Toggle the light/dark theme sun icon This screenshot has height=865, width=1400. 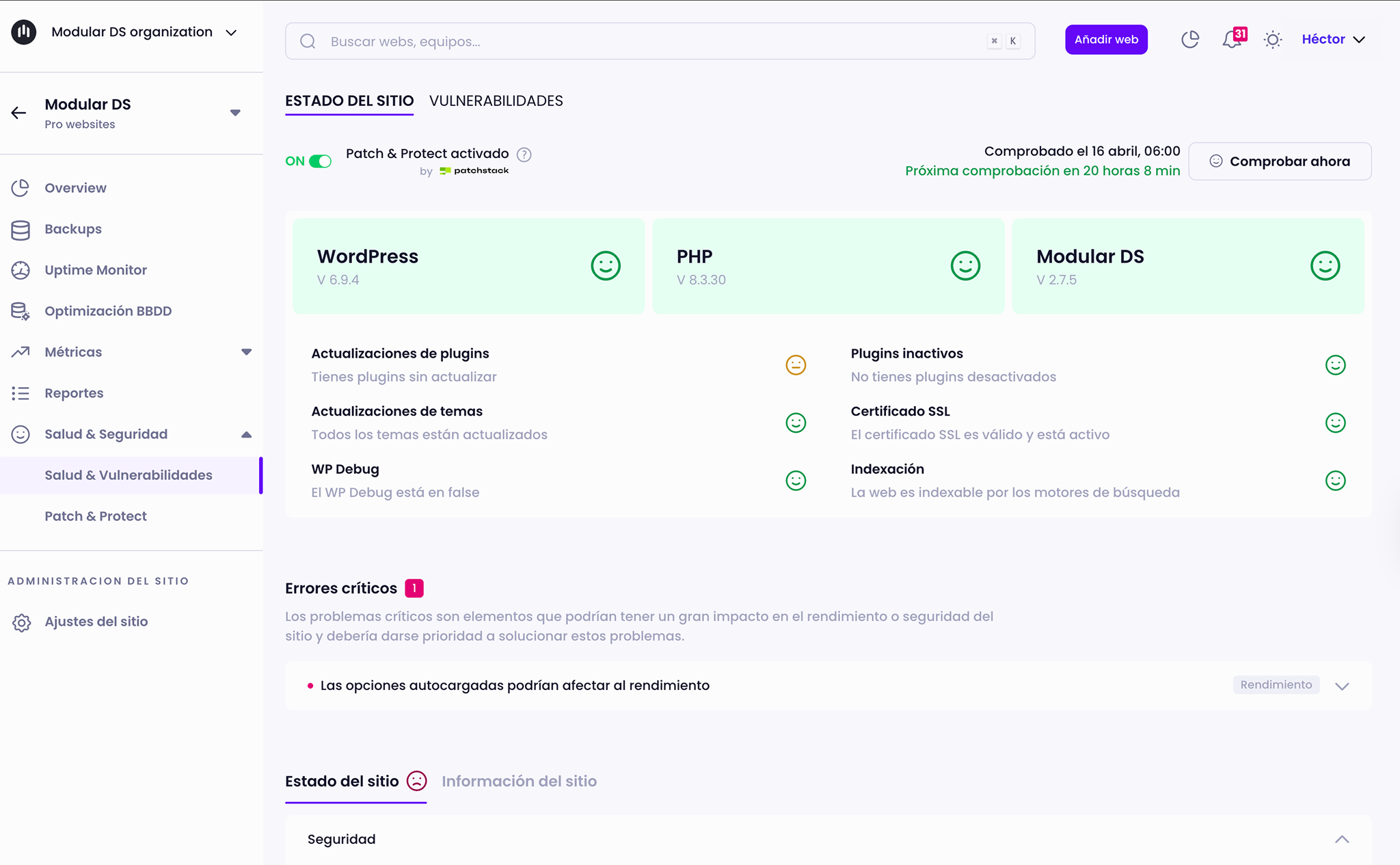[1272, 40]
